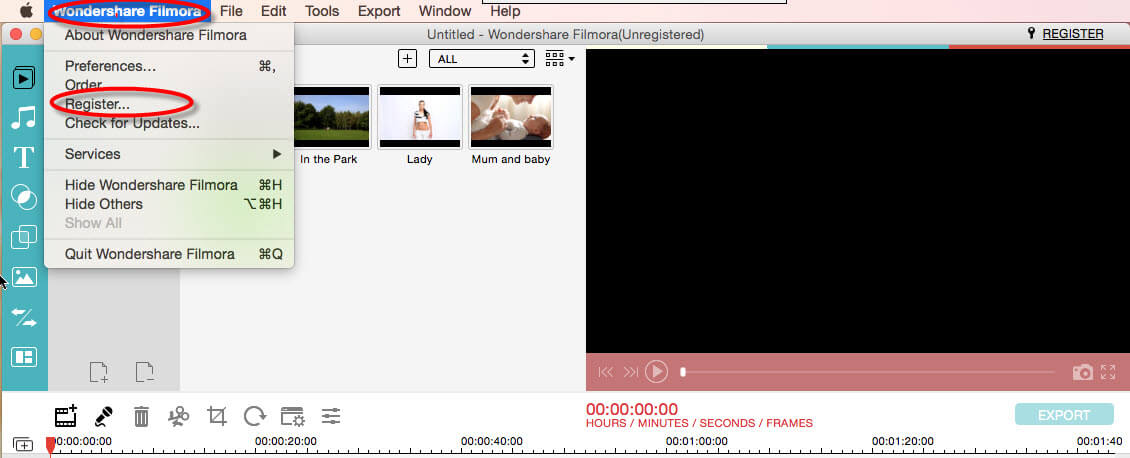Open the Filters overlapping circles icon
The height and width of the screenshot is (458, 1130).
click(24, 197)
